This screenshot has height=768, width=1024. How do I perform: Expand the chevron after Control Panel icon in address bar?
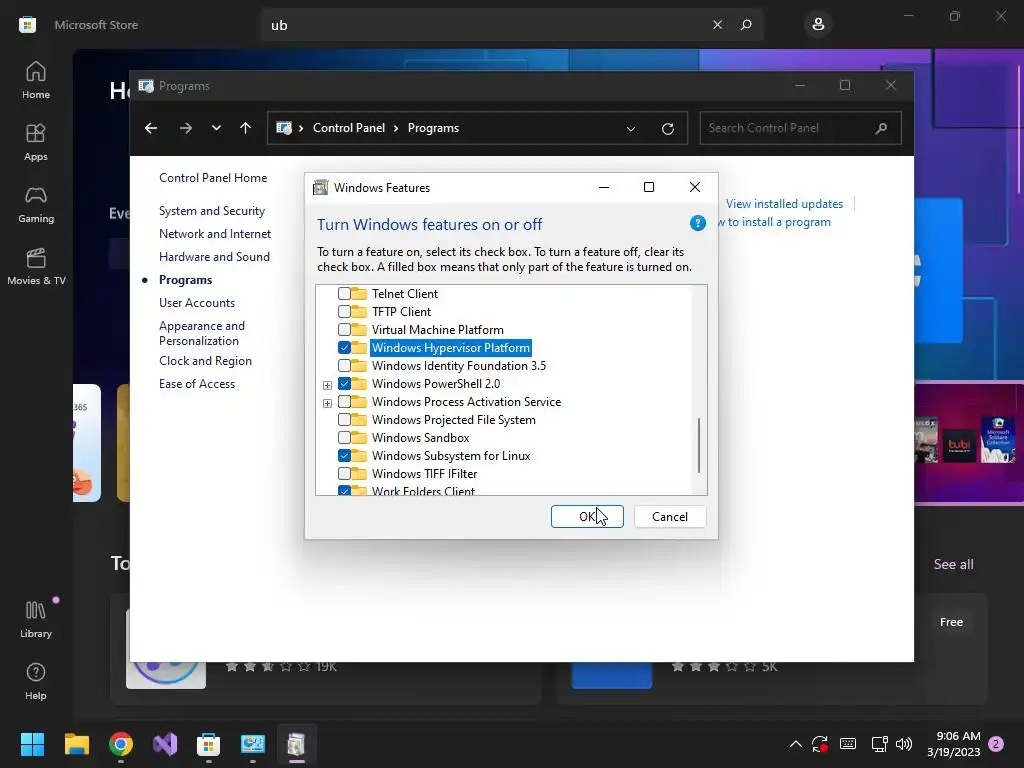(301, 128)
